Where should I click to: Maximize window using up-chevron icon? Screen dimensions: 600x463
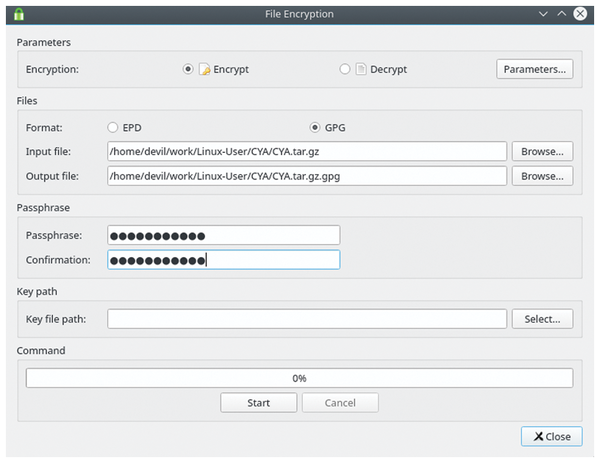[562, 14]
